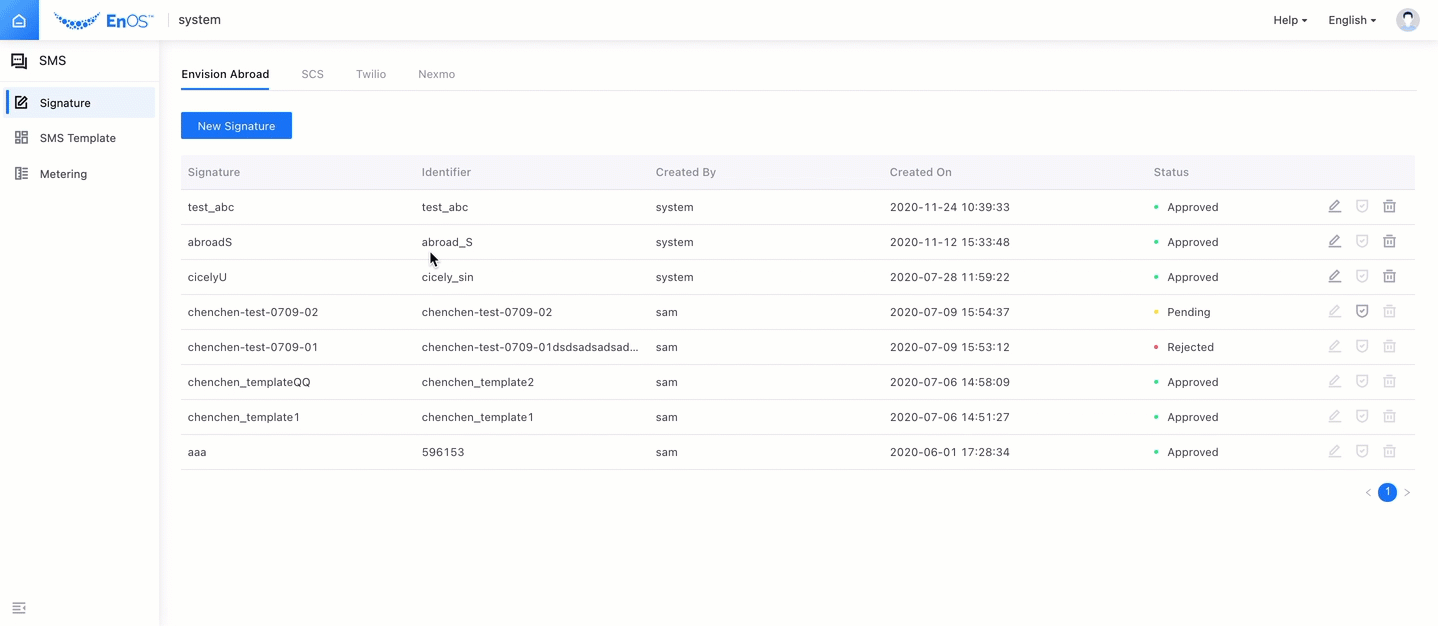Click the home icon in top-left corner

(19, 20)
